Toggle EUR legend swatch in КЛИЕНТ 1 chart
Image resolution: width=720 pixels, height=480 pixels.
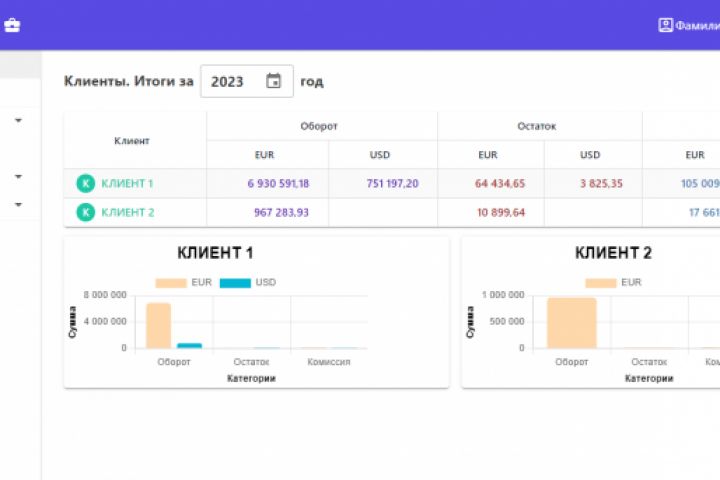coord(171,282)
